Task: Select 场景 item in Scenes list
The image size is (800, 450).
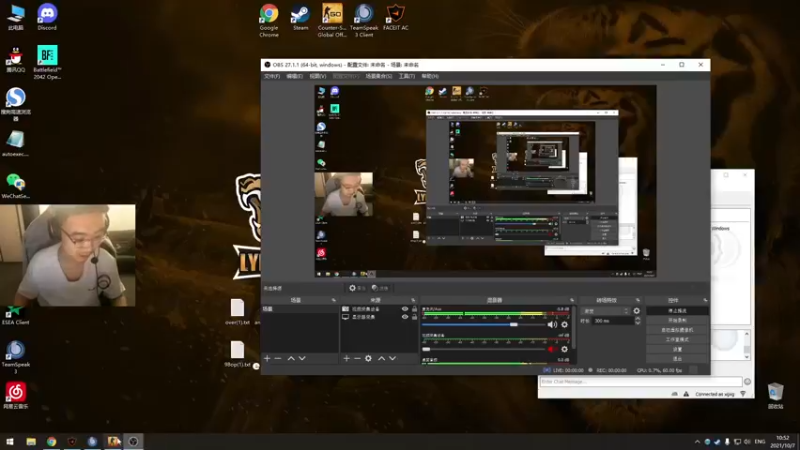Action: 300,309
